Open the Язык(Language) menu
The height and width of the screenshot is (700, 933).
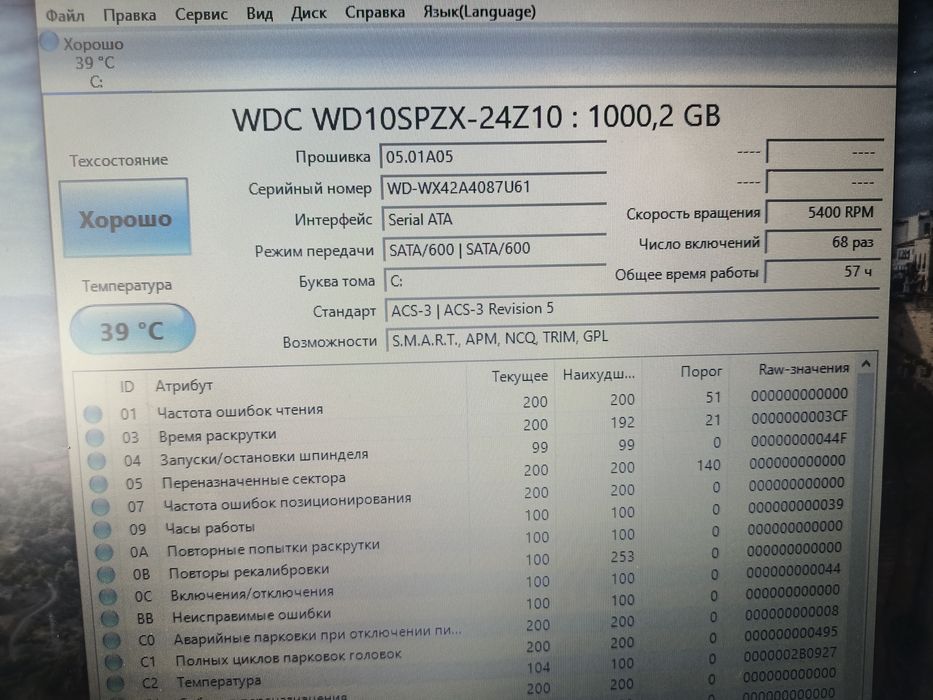coord(480,11)
